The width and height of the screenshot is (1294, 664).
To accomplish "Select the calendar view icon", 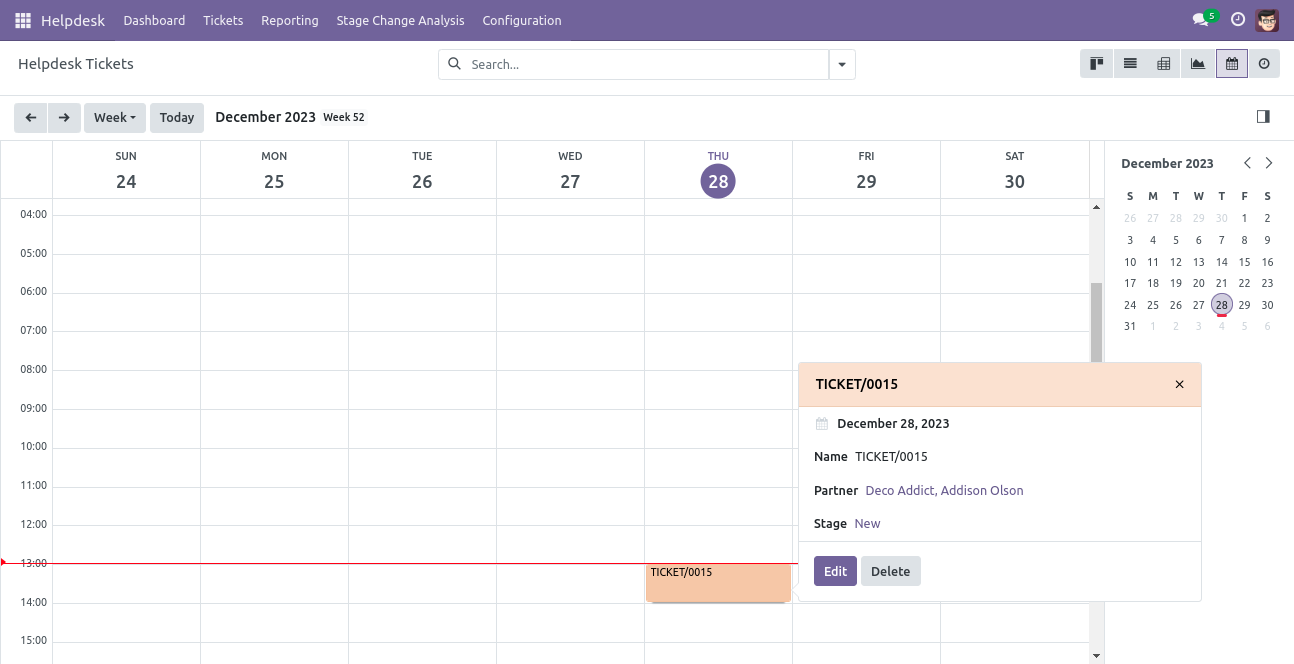I will [x=1232, y=64].
